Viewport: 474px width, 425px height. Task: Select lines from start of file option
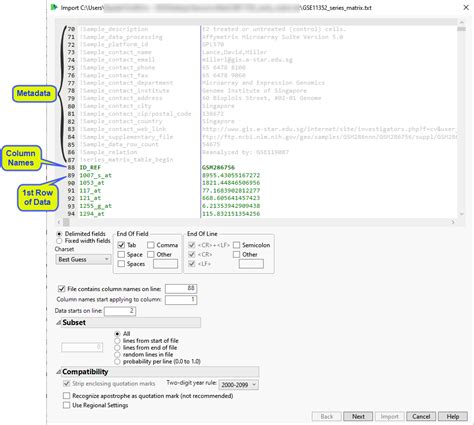(117, 341)
